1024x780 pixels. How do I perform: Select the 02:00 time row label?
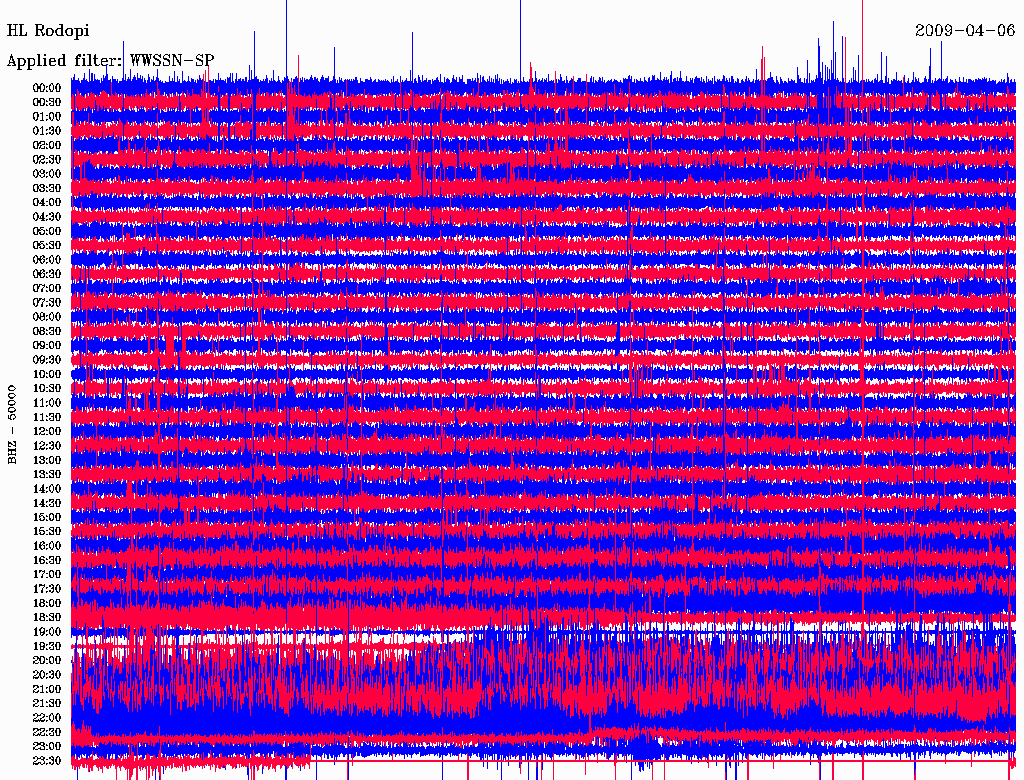[x=47, y=145]
